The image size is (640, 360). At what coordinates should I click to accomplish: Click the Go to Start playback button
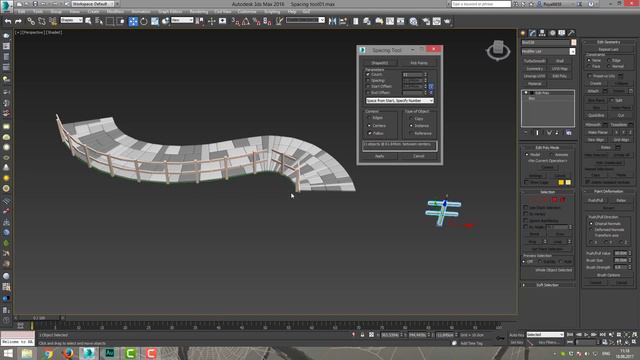pyautogui.click(x=570, y=335)
